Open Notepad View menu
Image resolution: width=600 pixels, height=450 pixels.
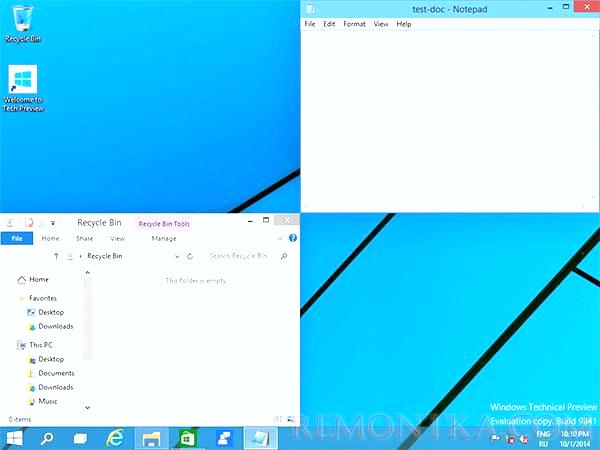click(381, 24)
